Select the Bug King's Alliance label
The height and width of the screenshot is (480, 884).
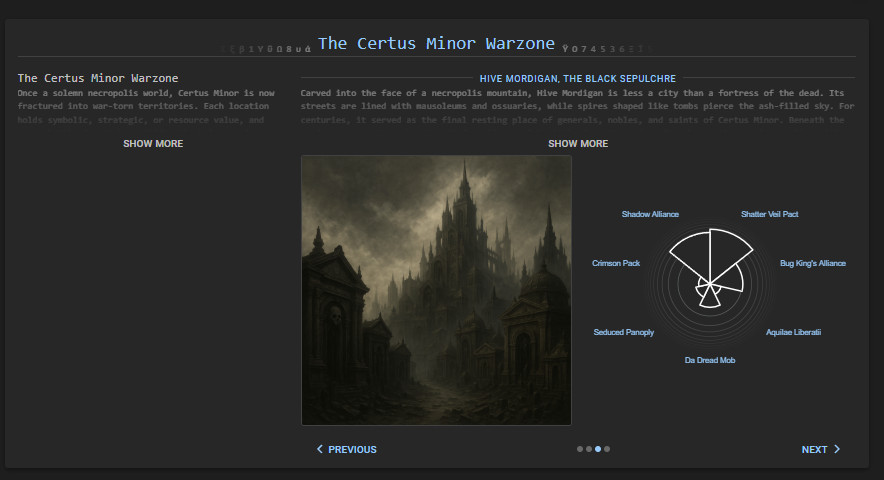(x=812, y=264)
